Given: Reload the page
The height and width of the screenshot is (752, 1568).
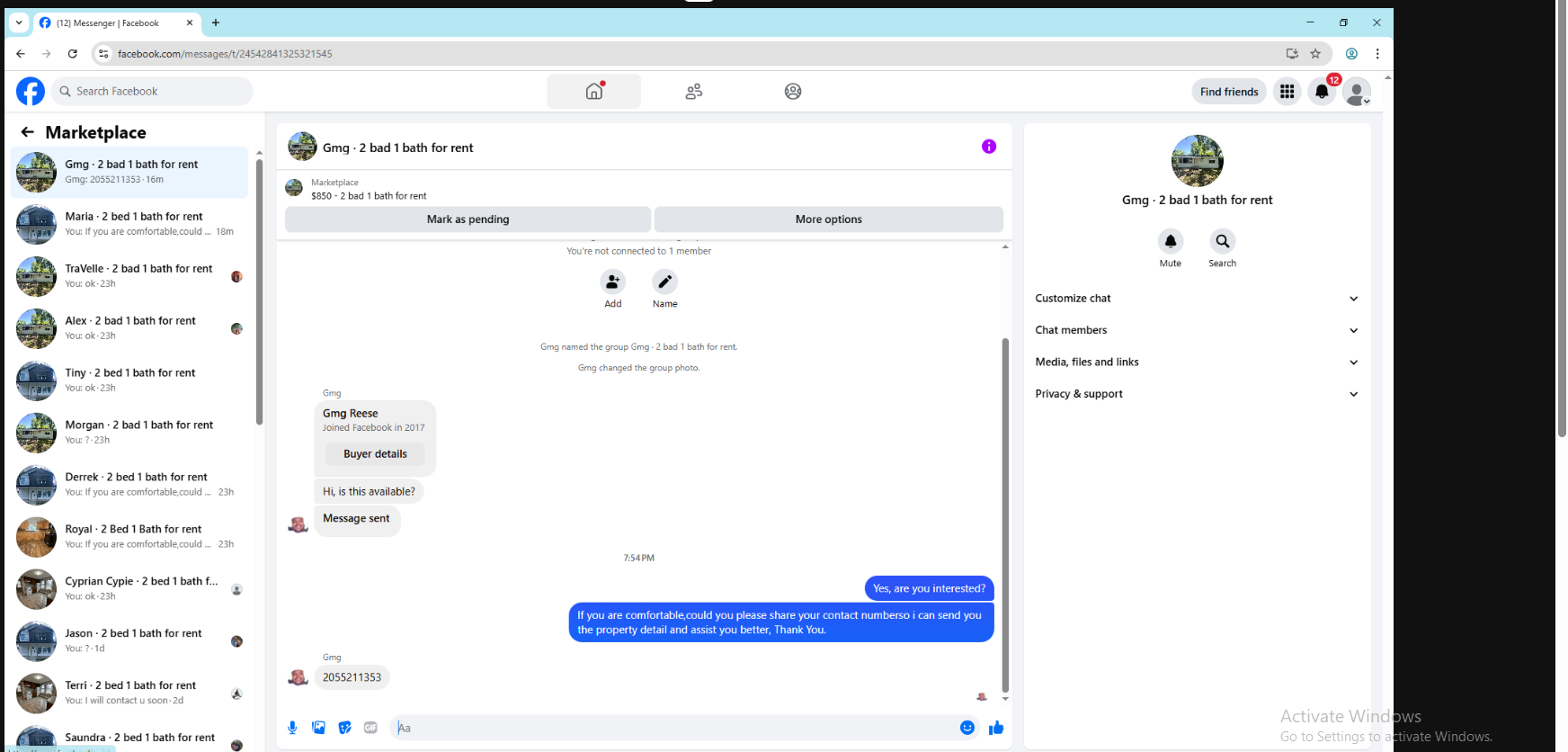Looking at the screenshot, I should [73, 54].
